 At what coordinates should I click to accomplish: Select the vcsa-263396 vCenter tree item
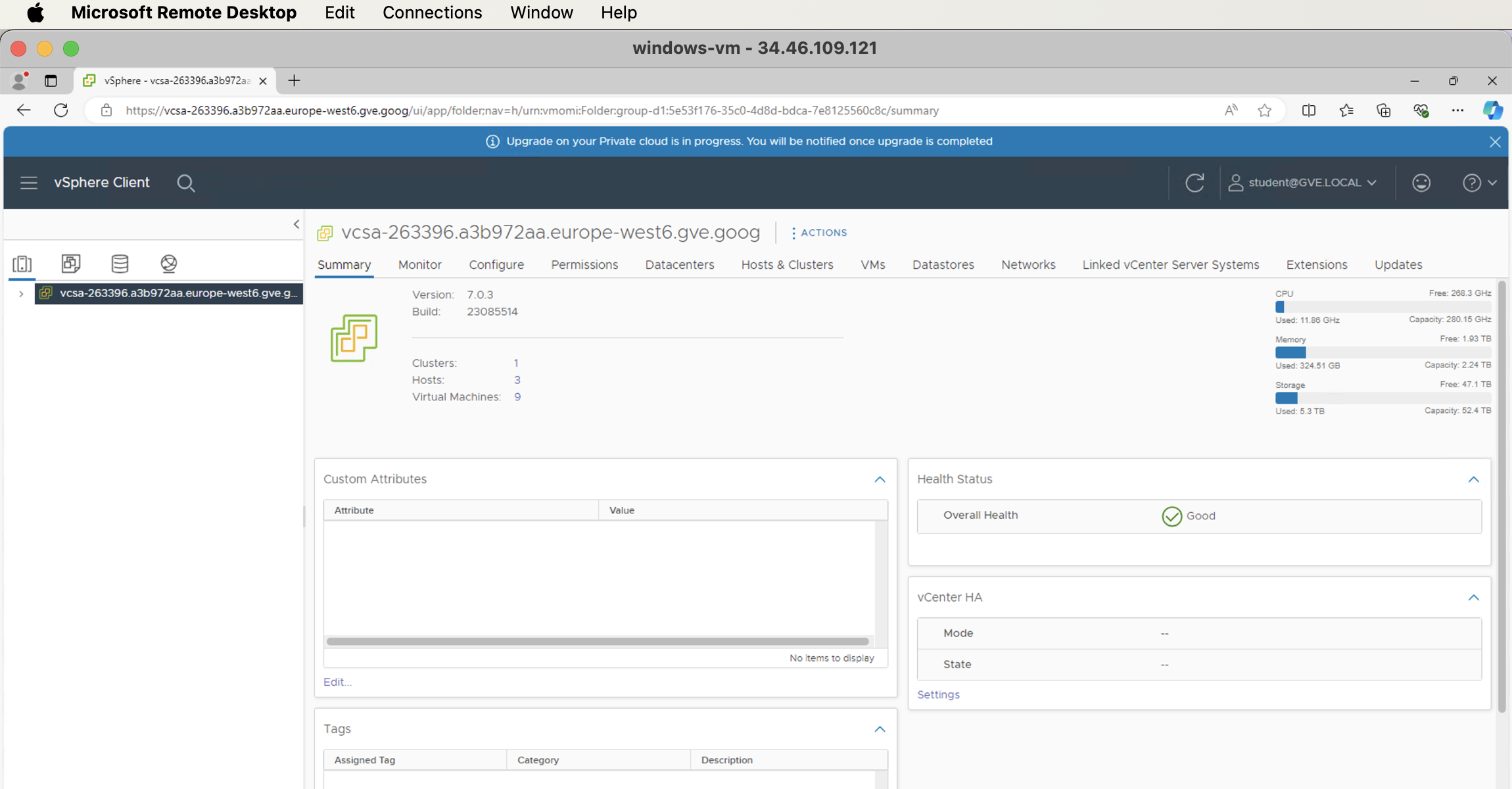tap(169, 293)
